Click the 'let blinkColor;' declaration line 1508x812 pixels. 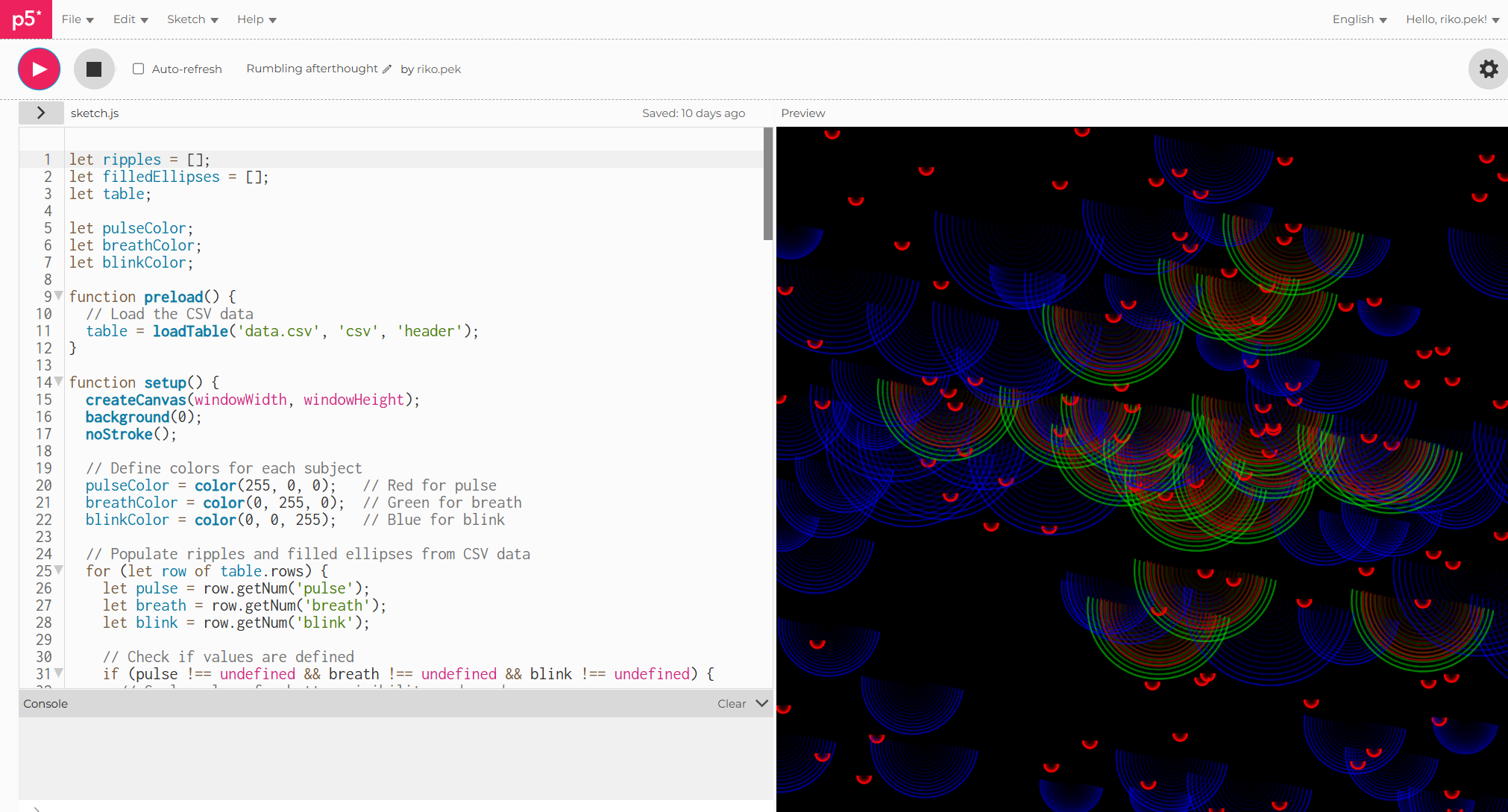[x=131, y=262]
